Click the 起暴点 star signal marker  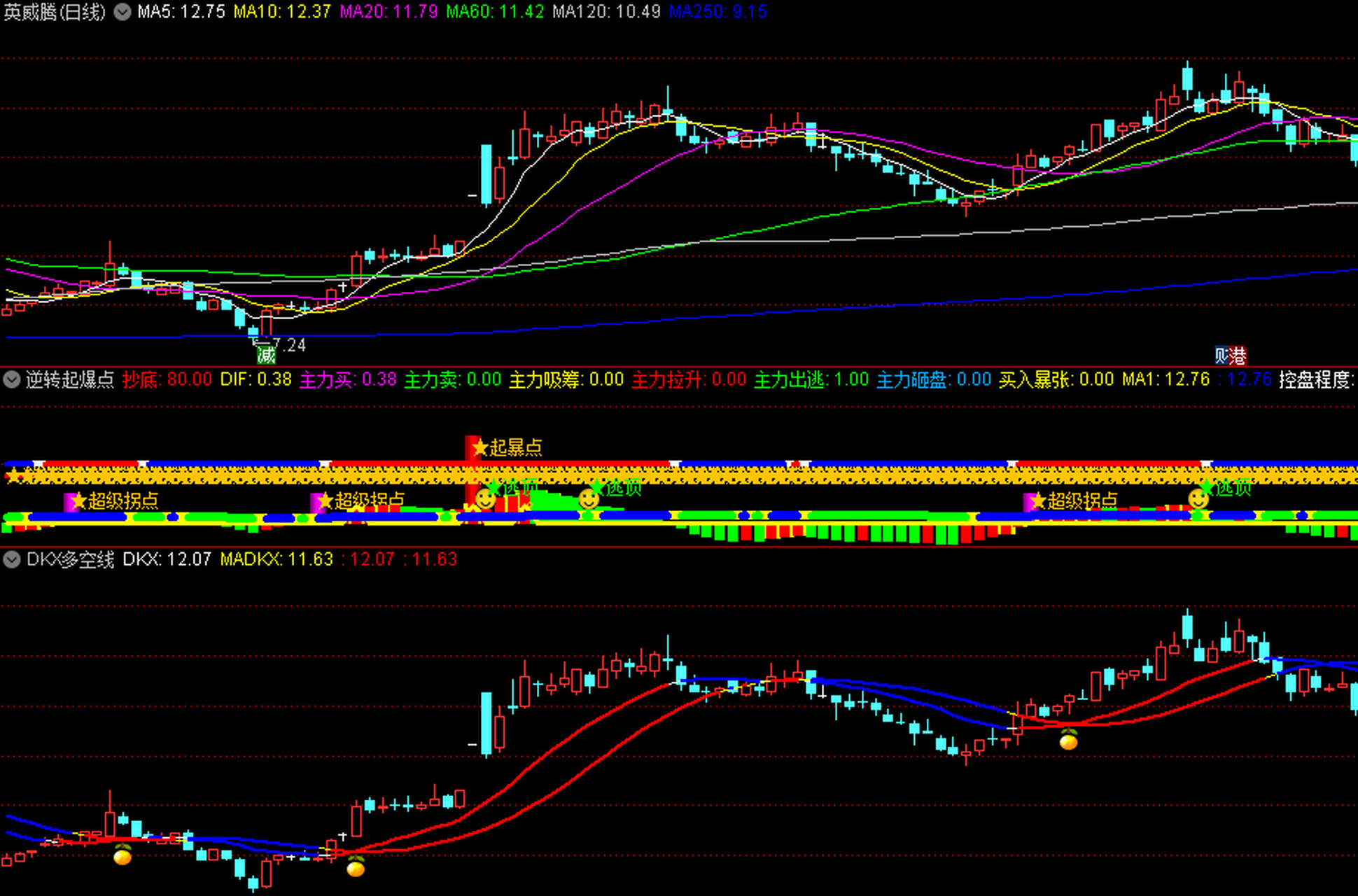(479, 447)
